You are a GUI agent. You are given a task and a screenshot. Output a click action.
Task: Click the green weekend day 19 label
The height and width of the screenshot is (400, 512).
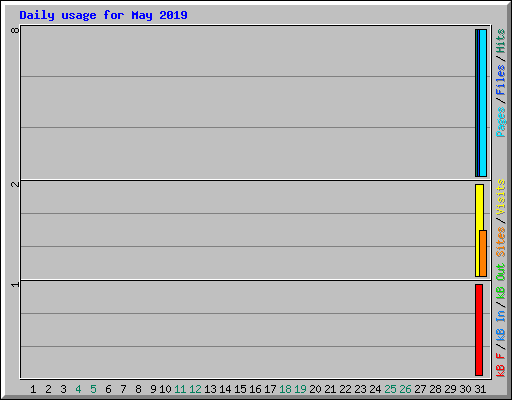(300, 389)
